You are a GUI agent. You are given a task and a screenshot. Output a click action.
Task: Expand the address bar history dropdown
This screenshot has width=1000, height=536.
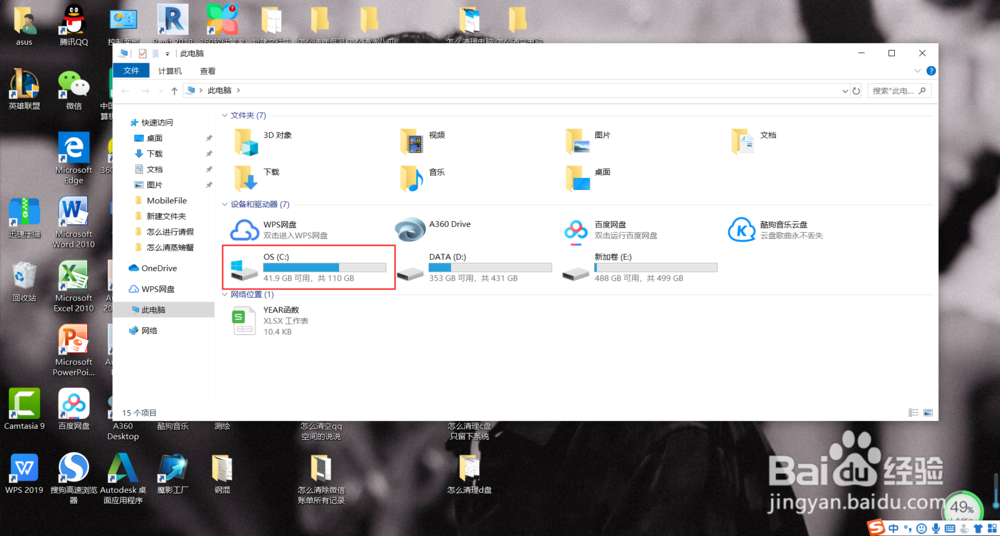click(846, 91)
